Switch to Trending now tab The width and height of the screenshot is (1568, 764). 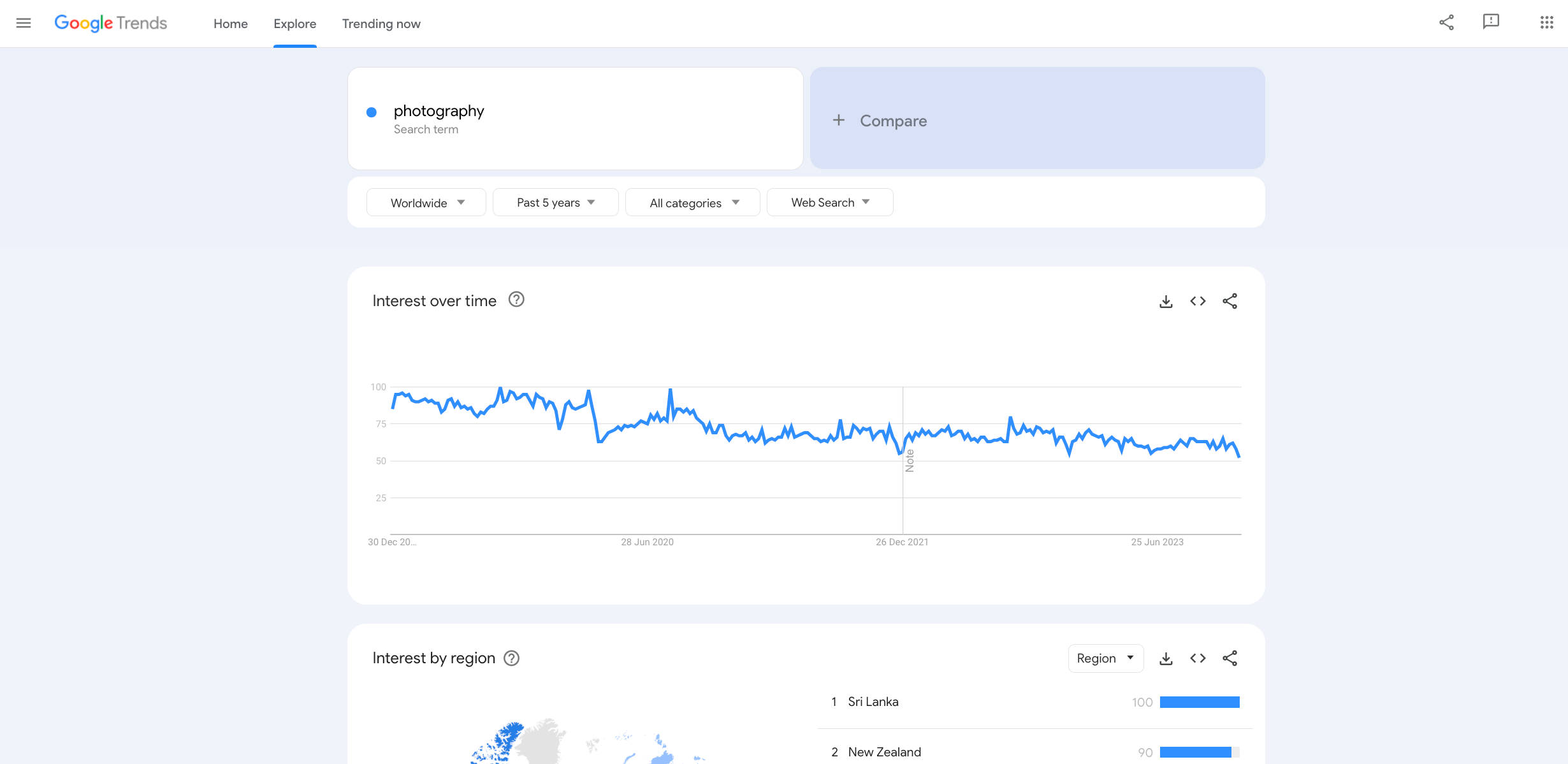coord(381,24)
